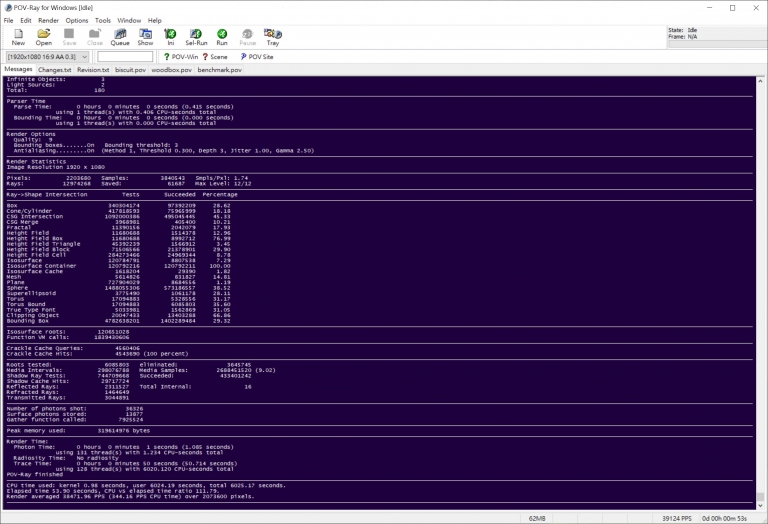Minimize to Tray icon
The image size is (768, 524).
(x=273, y=37)
